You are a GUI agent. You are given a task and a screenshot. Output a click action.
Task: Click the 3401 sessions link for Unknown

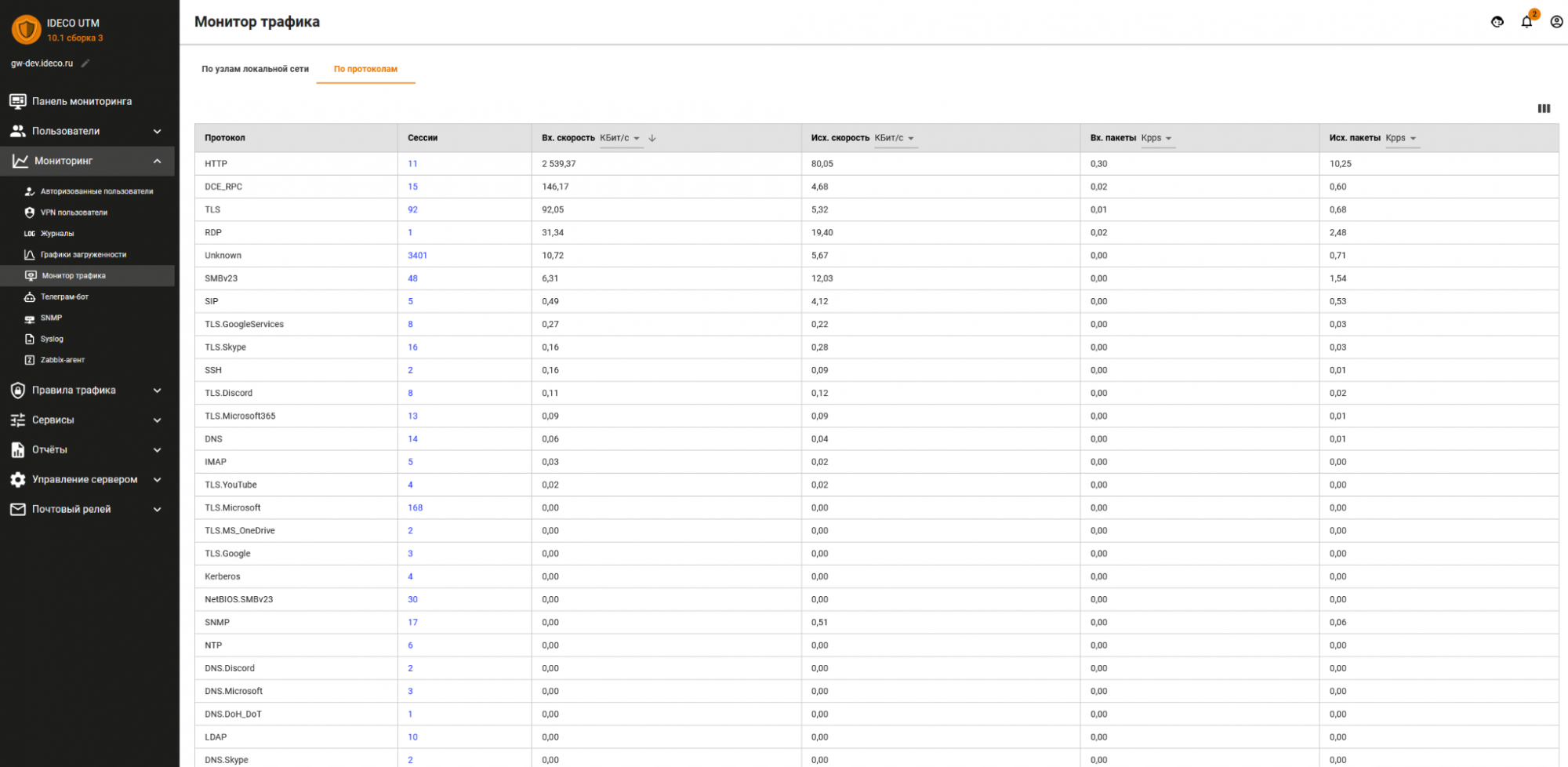(x=417, y=256)
